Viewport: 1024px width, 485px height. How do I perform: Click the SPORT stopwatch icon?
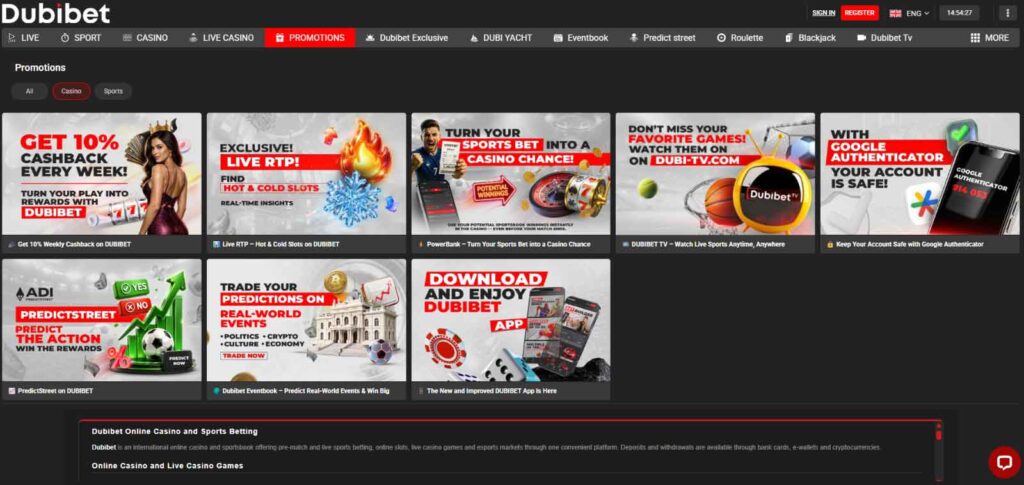pos(65,38)
